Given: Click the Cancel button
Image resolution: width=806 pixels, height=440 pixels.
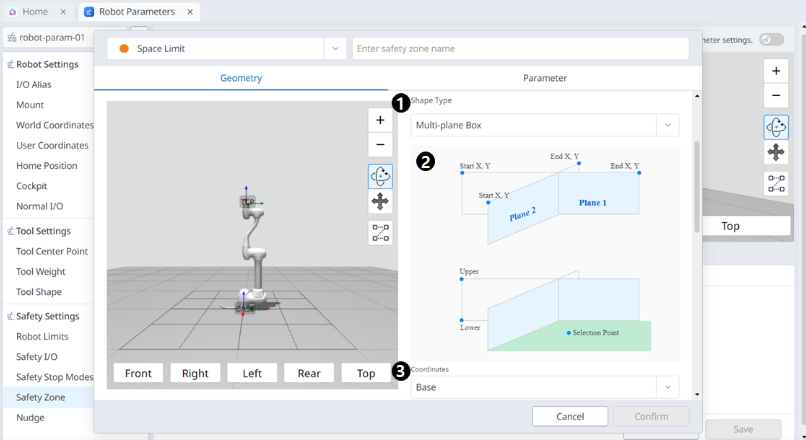Looking at the screenshot, I should coord(570,416).
